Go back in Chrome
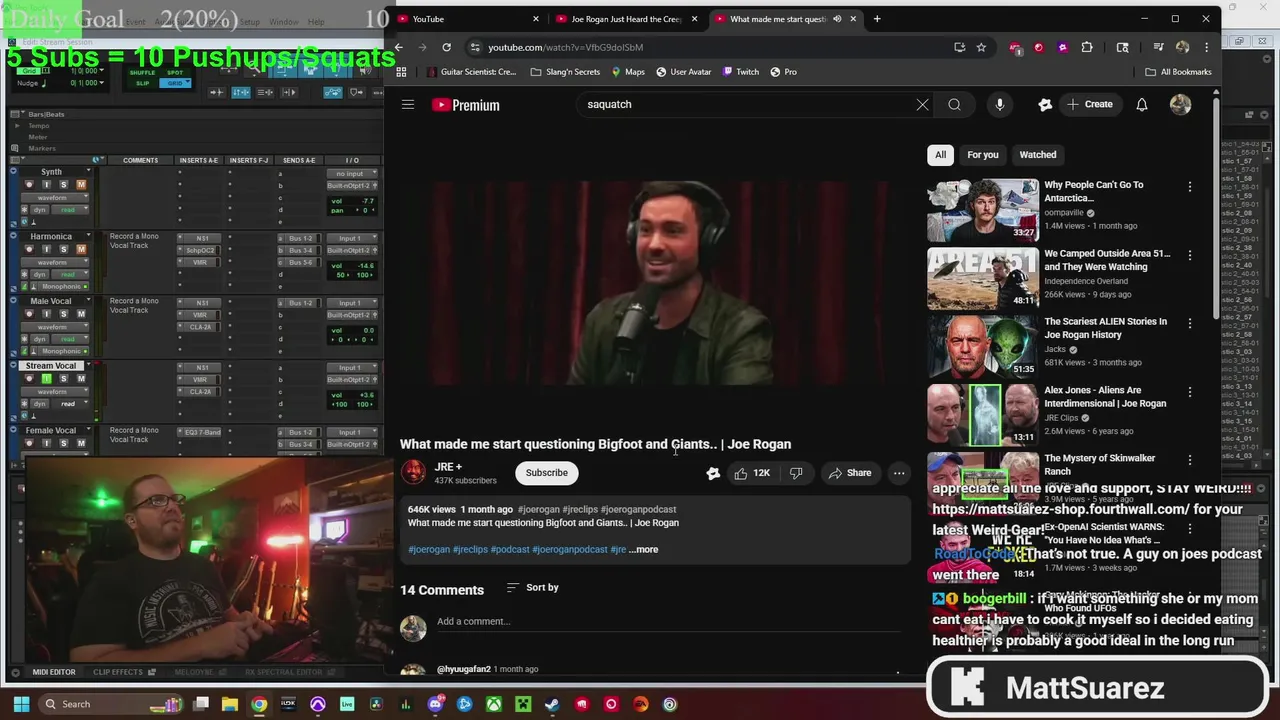Viewport: 1280px width, 720px height. (398, 47)
